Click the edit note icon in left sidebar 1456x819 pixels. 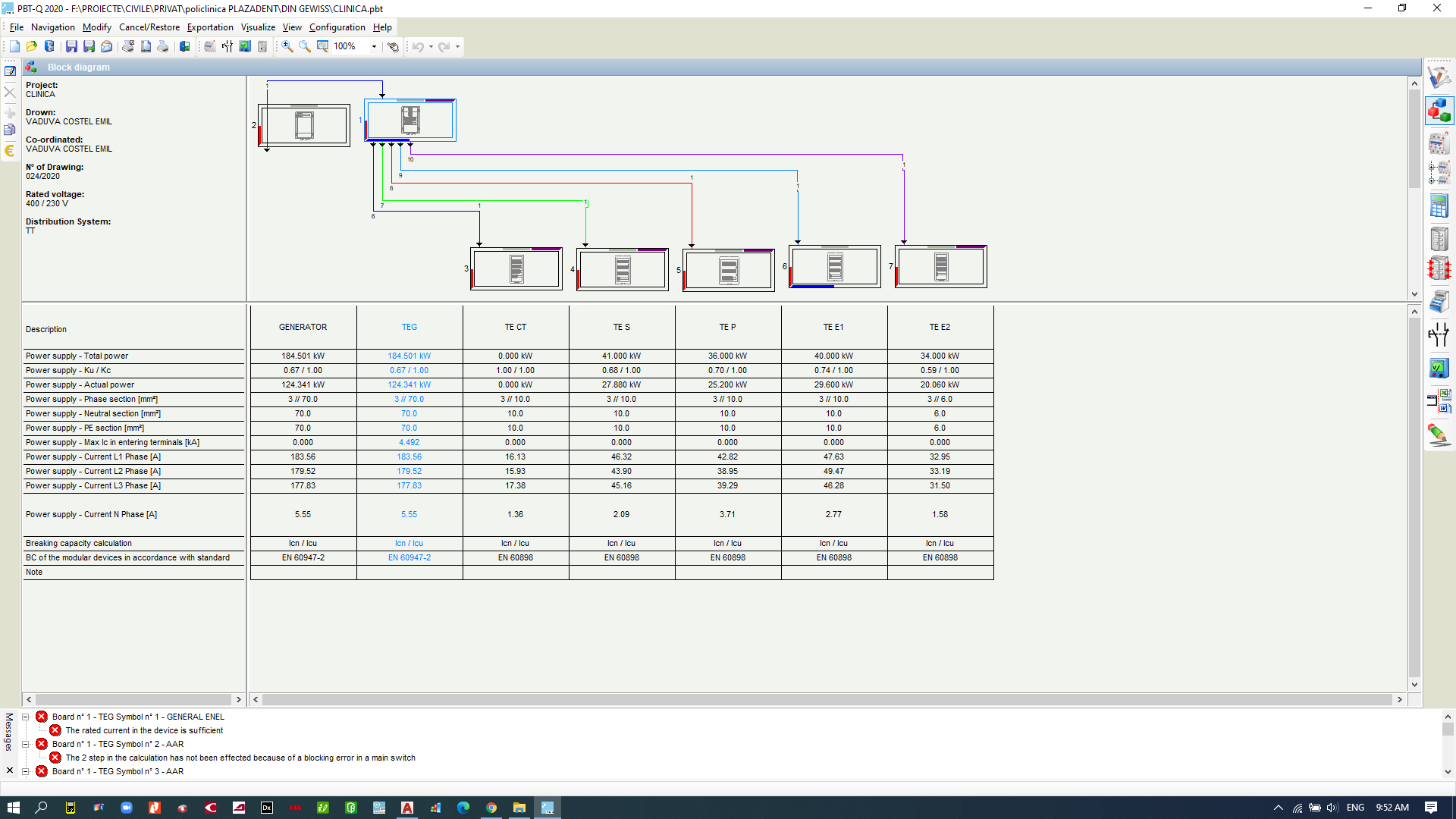coord(10,71)
